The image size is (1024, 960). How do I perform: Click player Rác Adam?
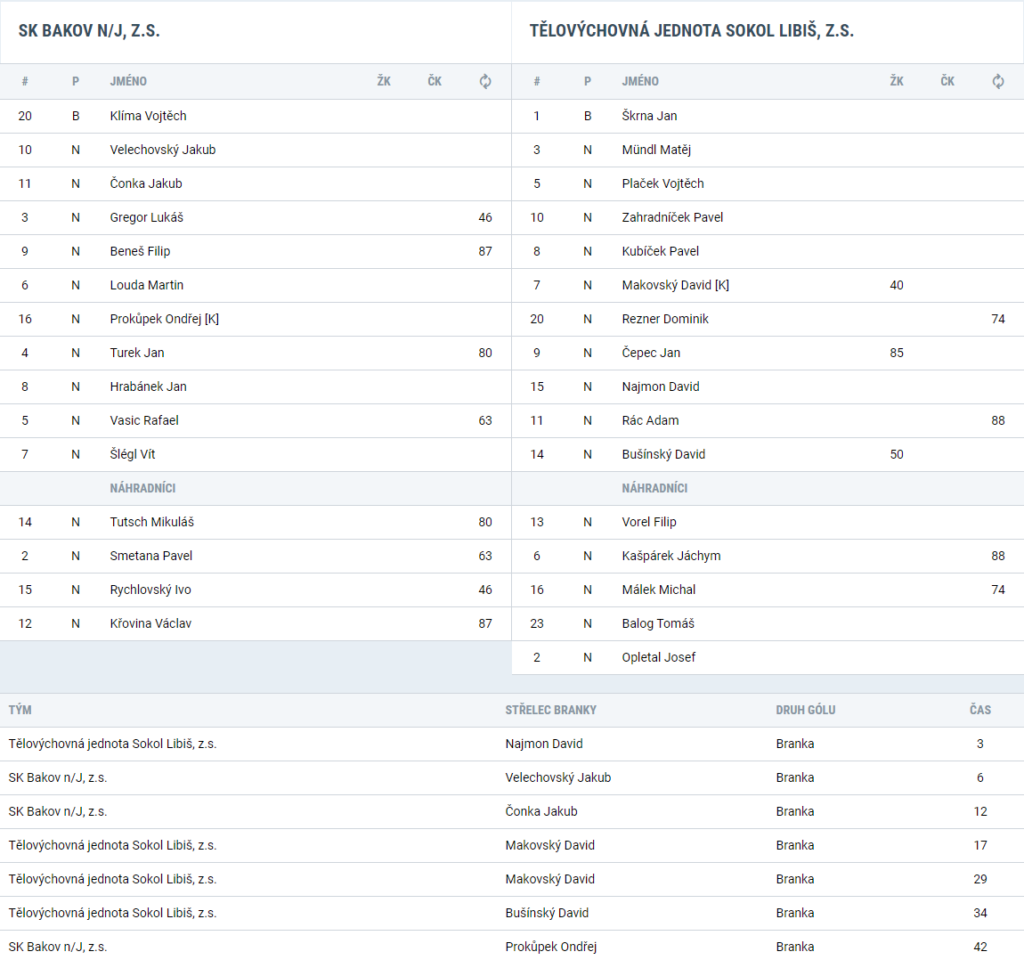tap(650, 421)
